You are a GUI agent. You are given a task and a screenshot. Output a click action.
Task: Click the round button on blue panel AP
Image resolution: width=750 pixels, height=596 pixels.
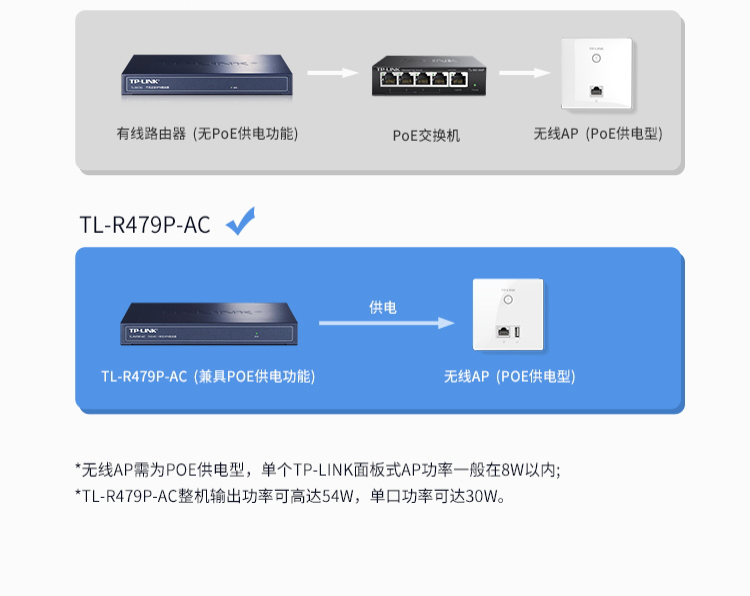pyautogui.click(x=508, y=300)
